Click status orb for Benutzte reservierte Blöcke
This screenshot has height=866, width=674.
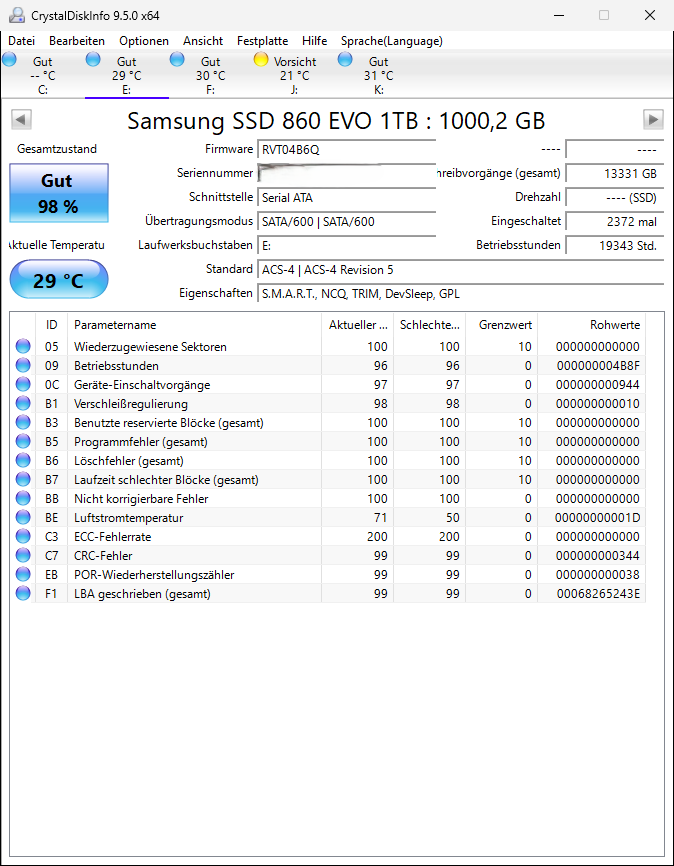click(23, 423)
